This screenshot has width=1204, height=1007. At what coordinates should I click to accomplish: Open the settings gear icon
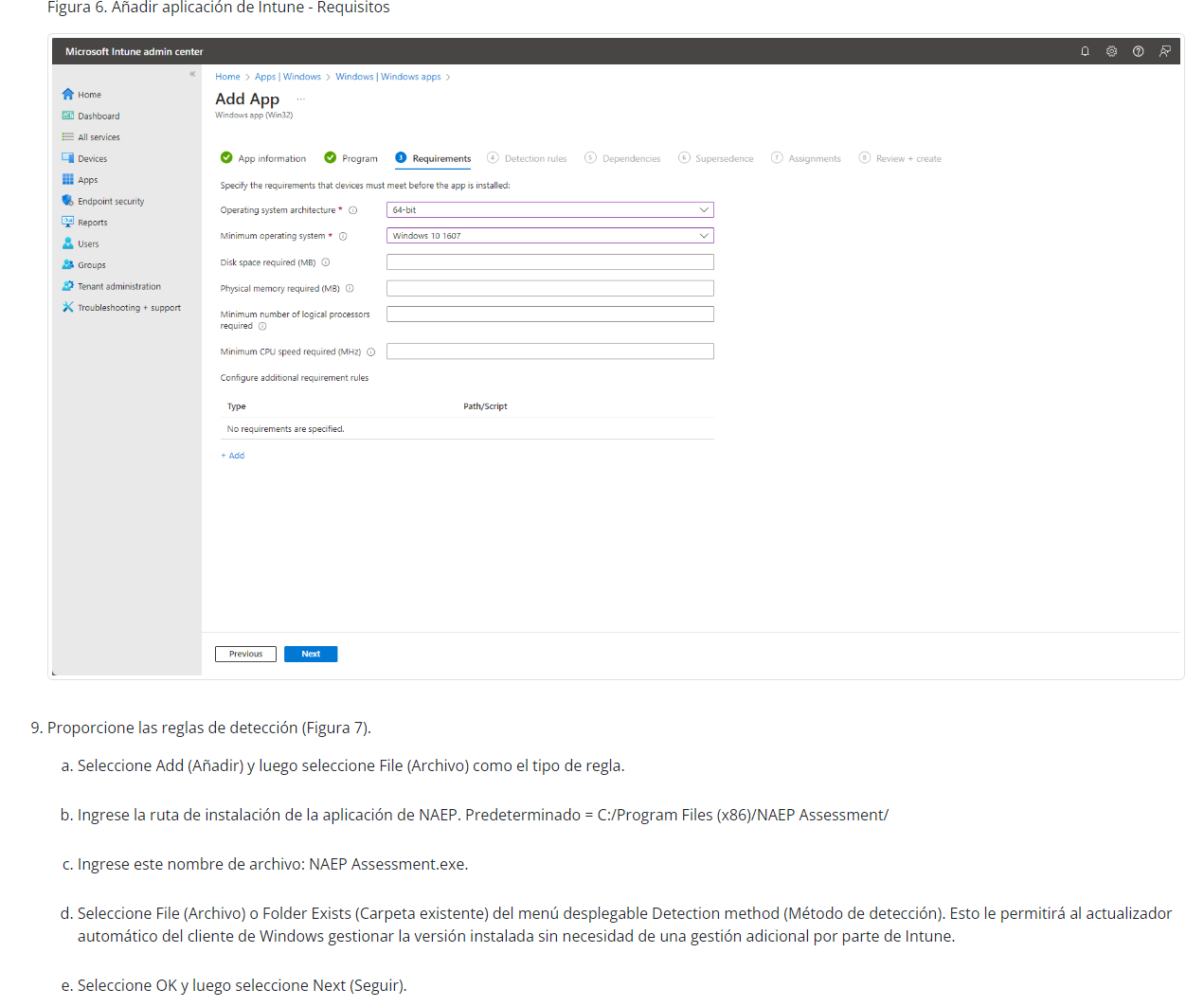[1111, 51]
